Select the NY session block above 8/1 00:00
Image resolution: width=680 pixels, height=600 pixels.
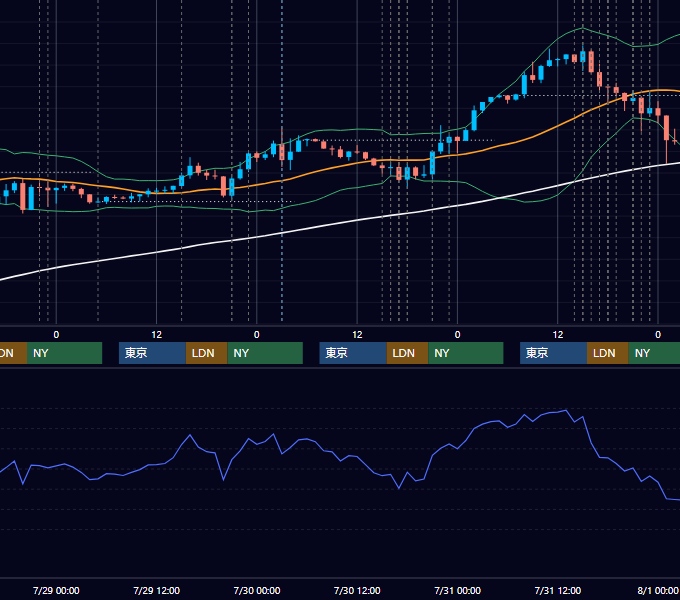point(654,353)
